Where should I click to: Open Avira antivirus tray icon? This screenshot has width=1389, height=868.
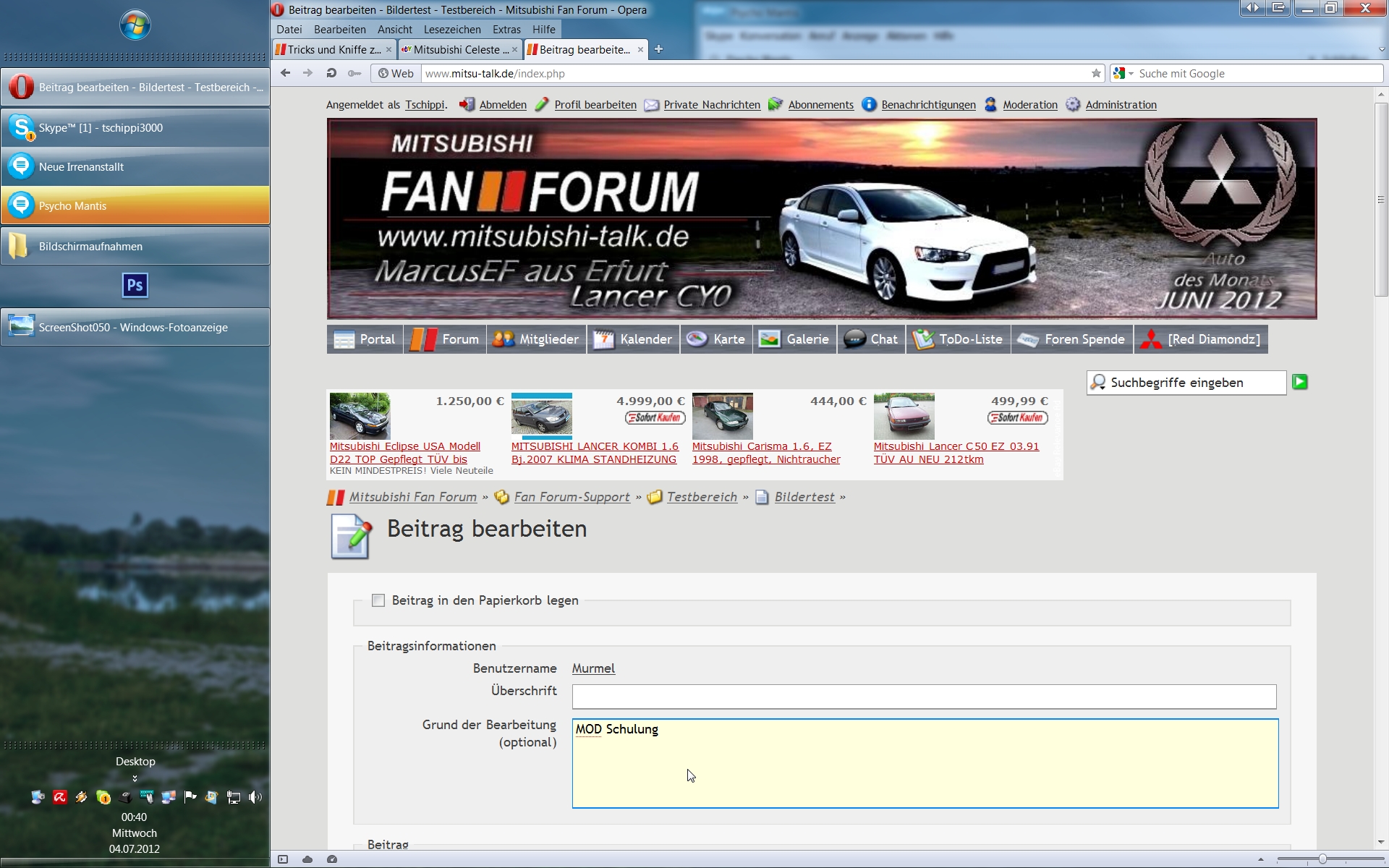(x=59, y=797)
